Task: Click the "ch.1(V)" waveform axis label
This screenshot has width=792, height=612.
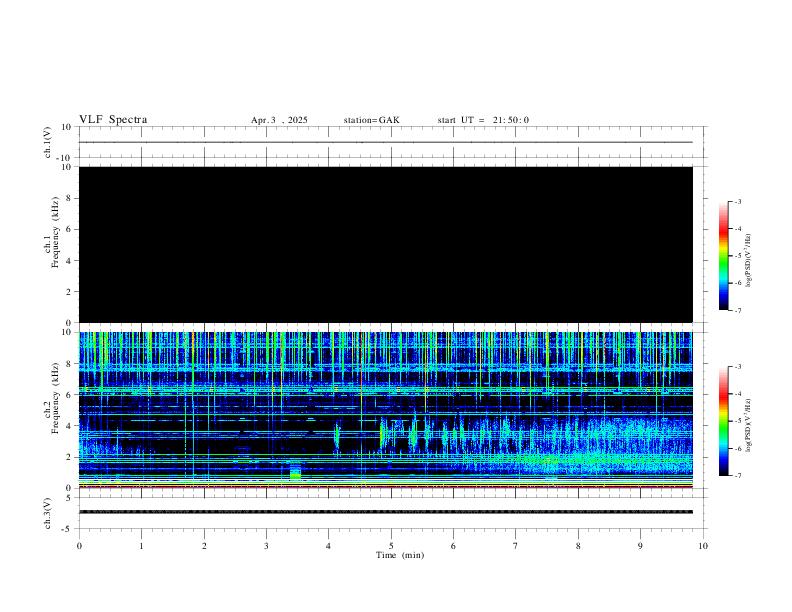Action: click(48, 142)
